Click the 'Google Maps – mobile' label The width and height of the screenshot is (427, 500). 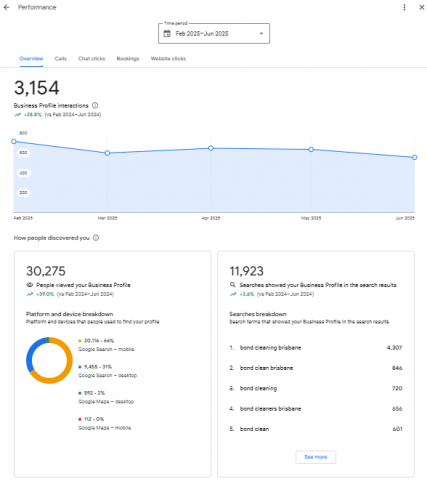105,428
